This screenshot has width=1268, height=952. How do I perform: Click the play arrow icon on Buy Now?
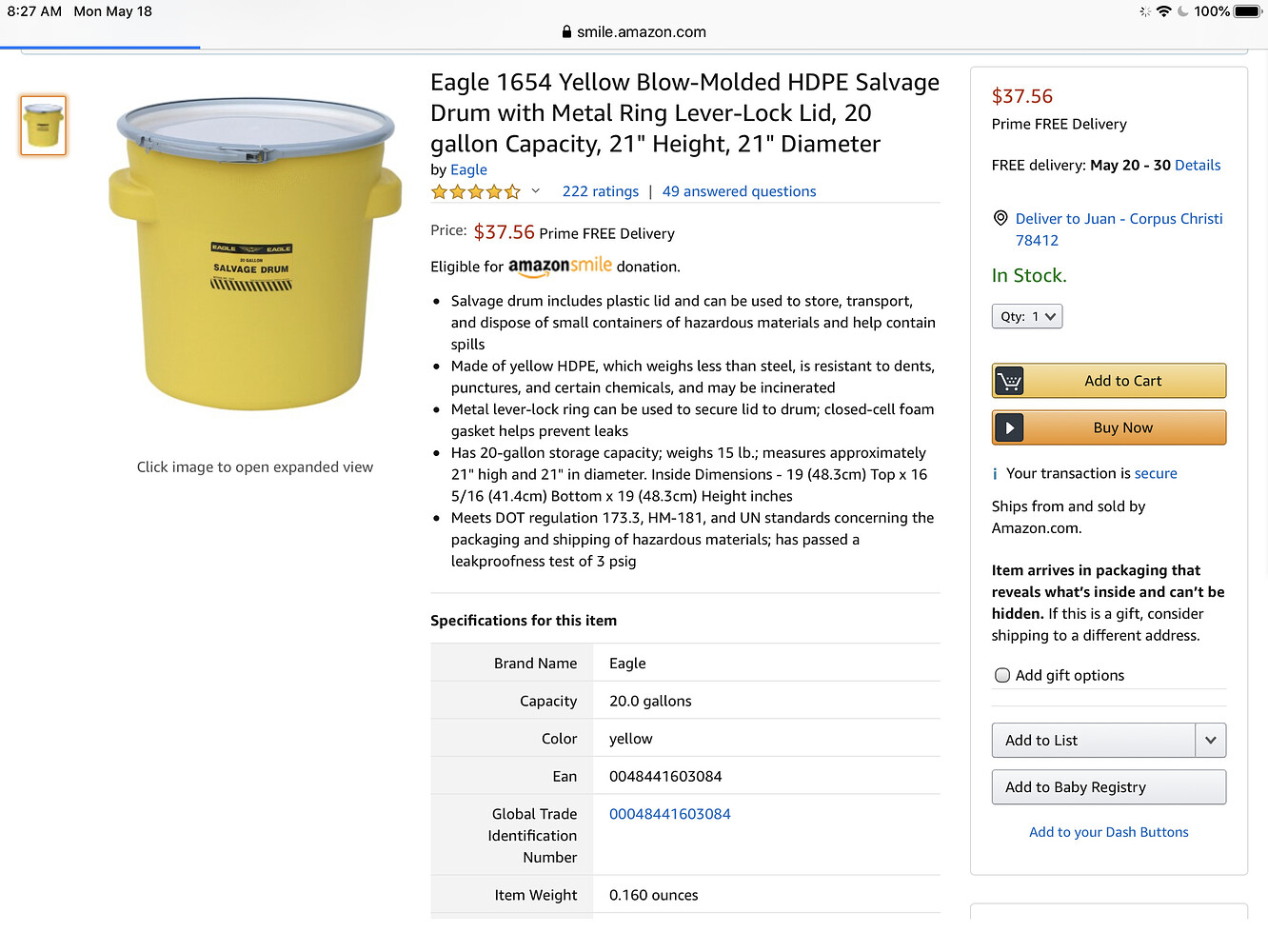tap(1009, 428)
